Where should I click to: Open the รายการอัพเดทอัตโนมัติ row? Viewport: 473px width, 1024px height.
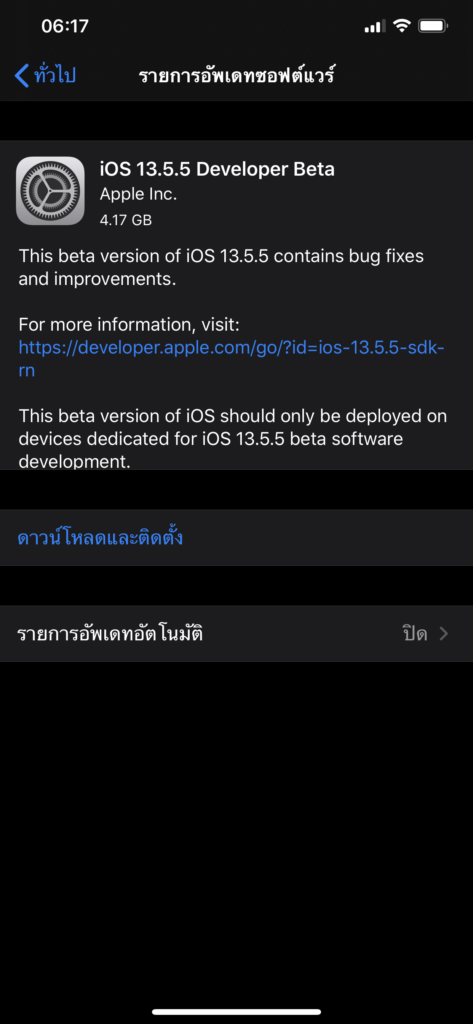pos(236,633)
